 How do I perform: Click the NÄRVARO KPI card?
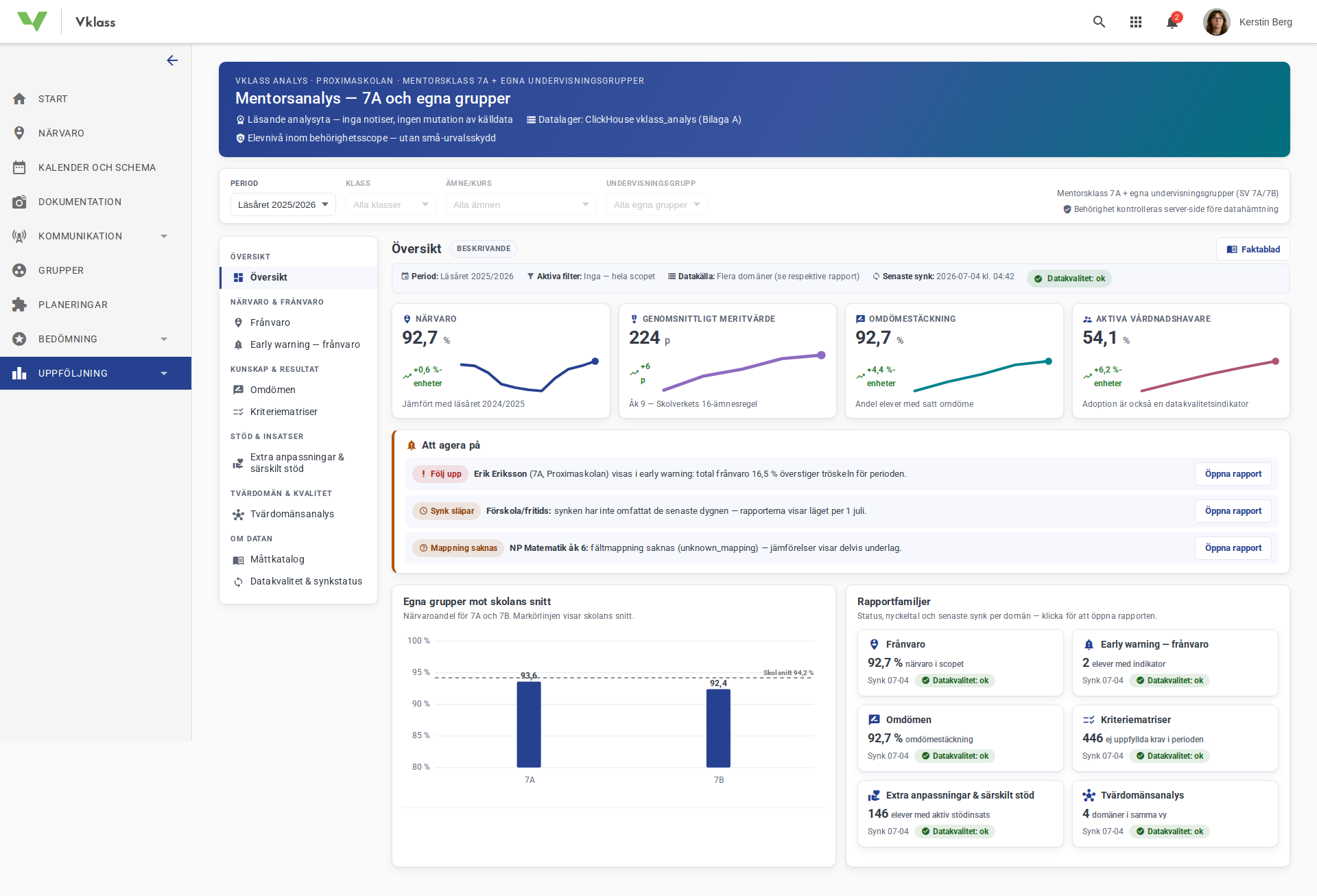tap(501, 361)
